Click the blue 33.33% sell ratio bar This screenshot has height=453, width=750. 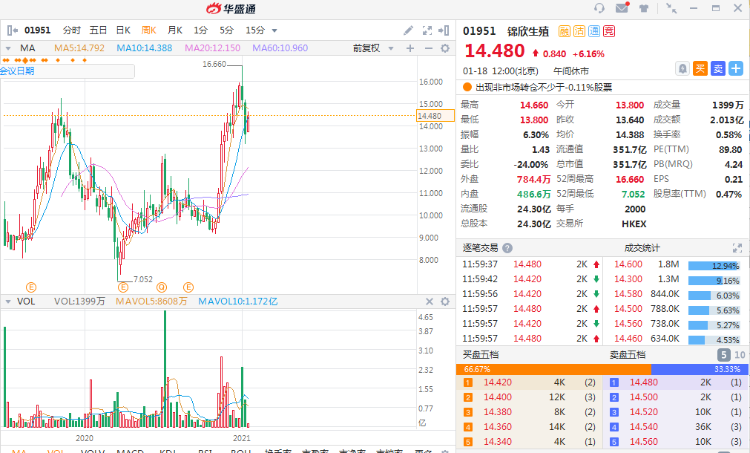698,369
